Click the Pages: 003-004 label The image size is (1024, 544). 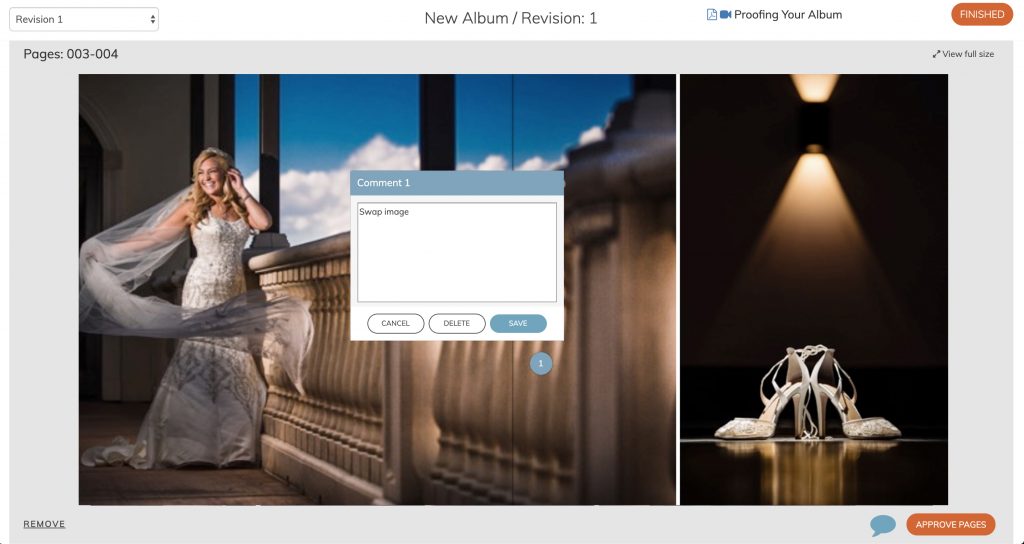click(x=71, y=54)
